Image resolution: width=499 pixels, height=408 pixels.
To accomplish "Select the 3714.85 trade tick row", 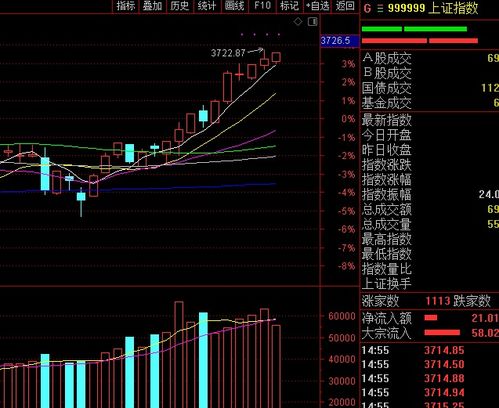I will [430, 350].
